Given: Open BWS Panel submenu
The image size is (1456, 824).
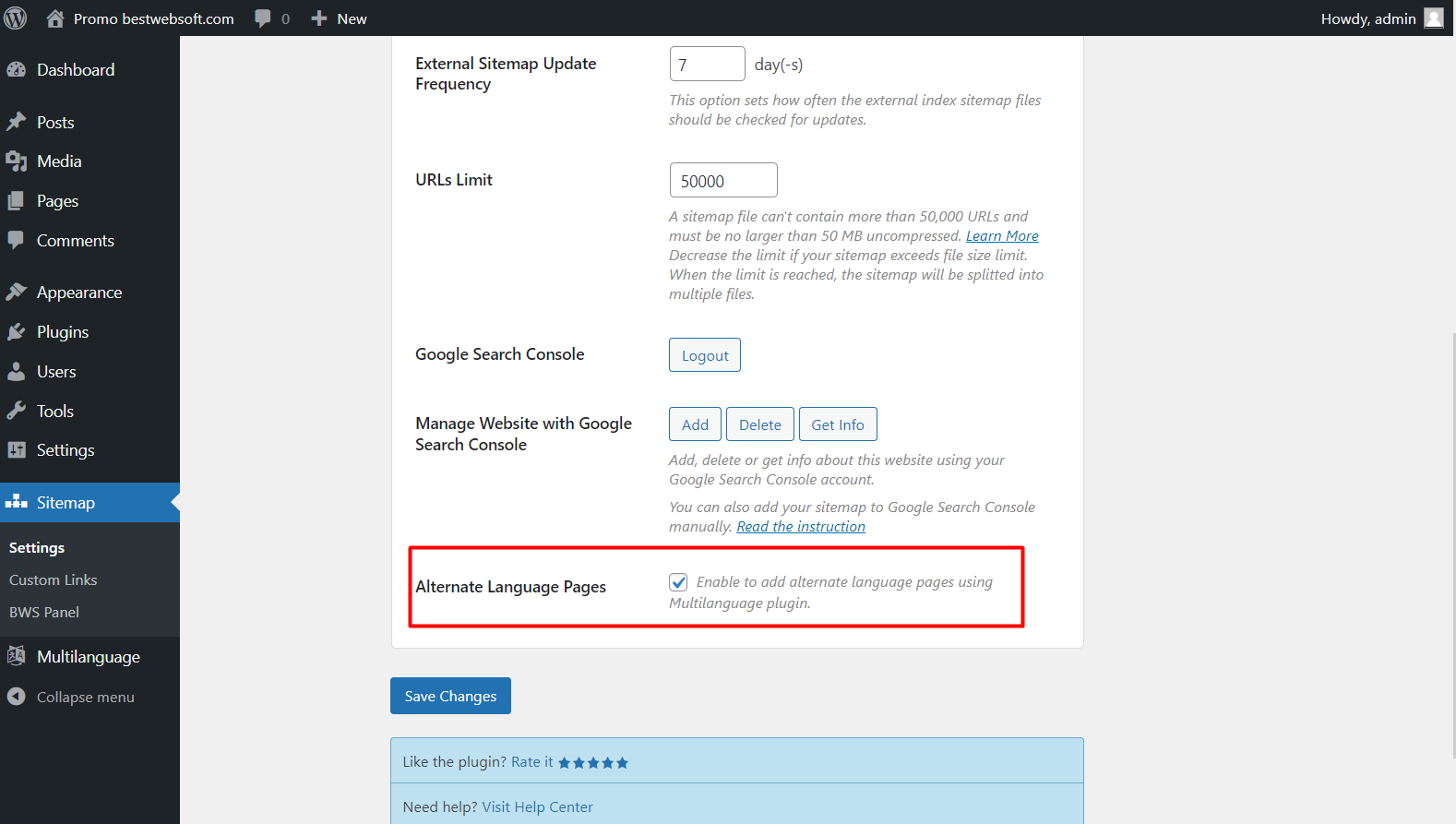Looking at the screenshot, I should click(x=44, y=613).
